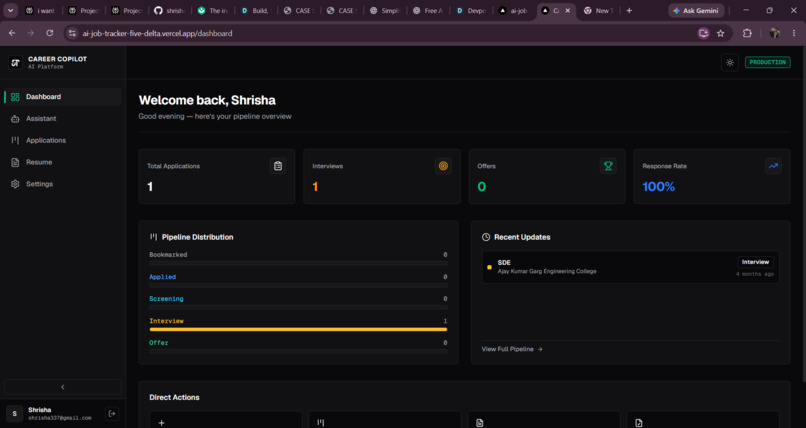Click the Applied pipeline bar
The image size is (806, 428).
[298, 285]
